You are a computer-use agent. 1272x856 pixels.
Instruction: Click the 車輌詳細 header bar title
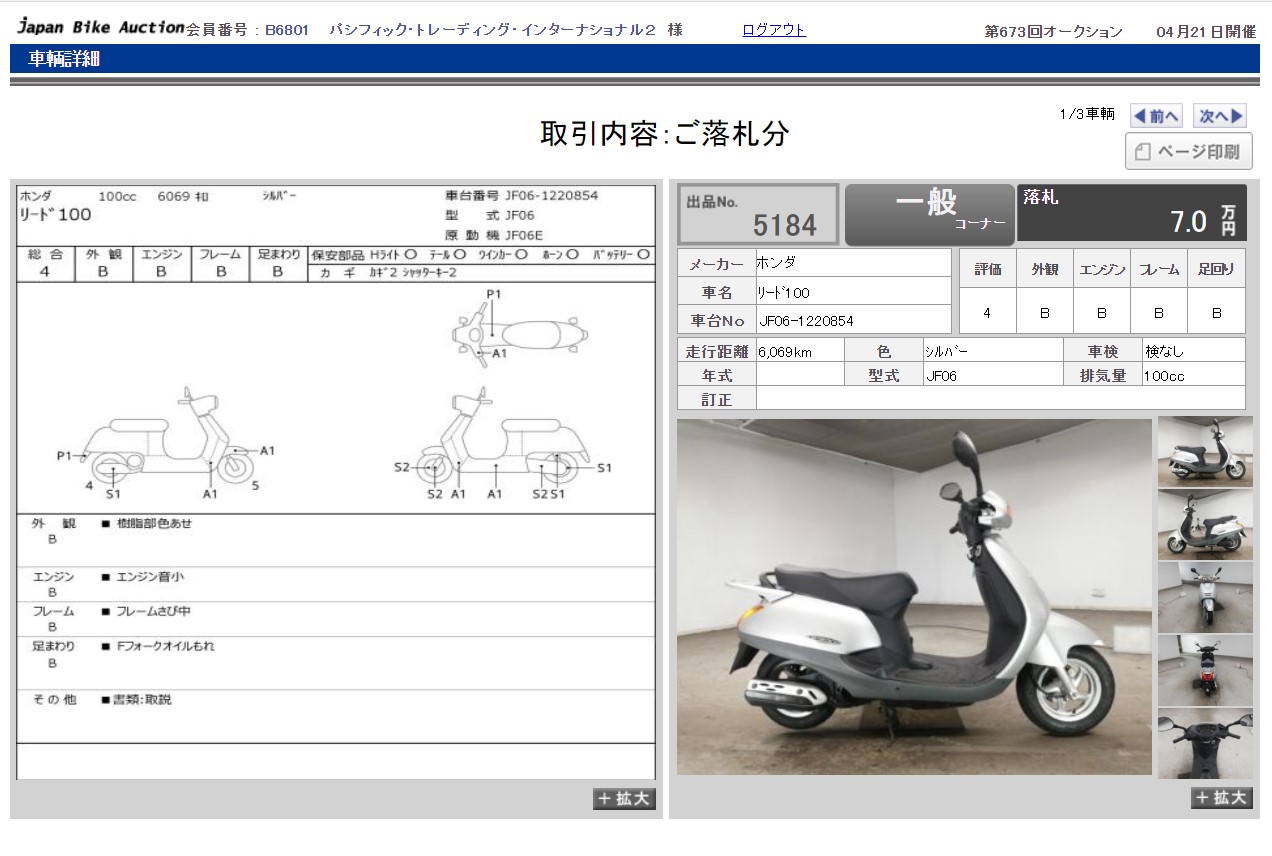coord(64,59)
